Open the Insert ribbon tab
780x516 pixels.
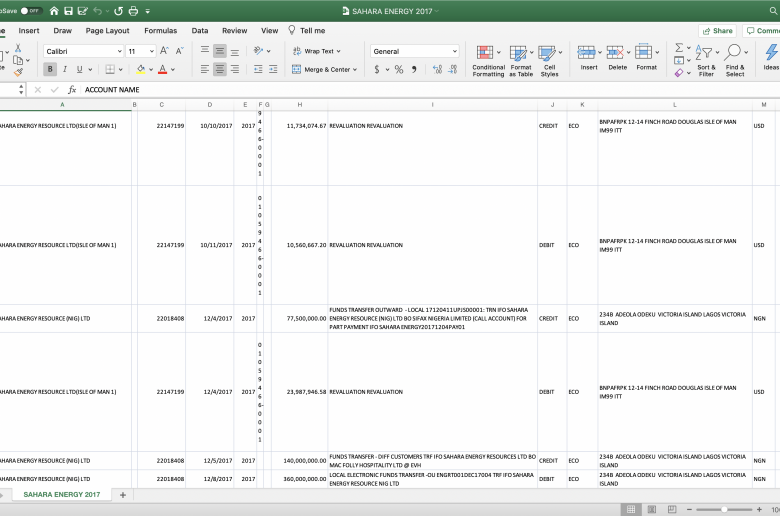(x=29, y=30)
